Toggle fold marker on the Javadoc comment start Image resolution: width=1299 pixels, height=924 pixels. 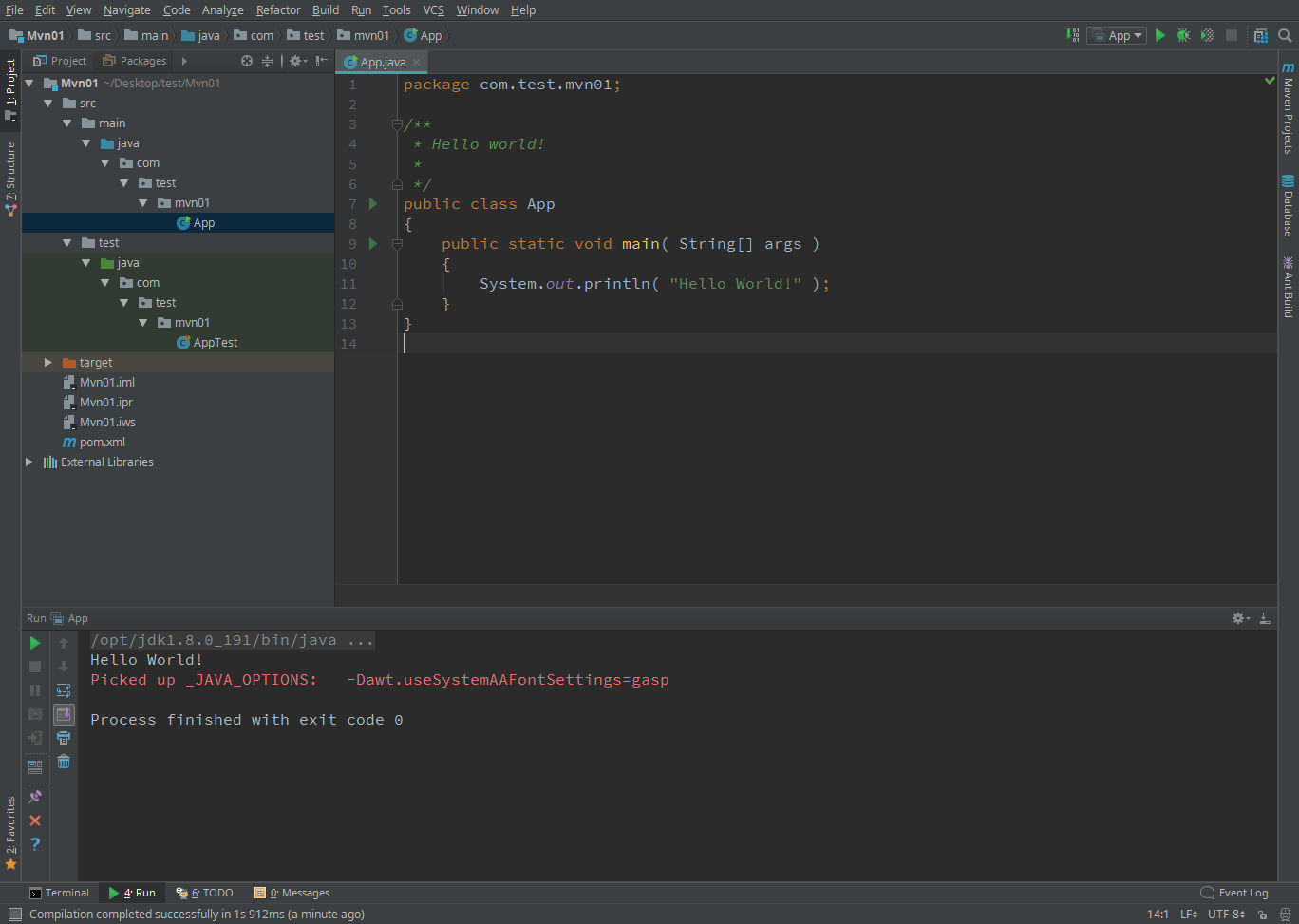pos(397,124)
